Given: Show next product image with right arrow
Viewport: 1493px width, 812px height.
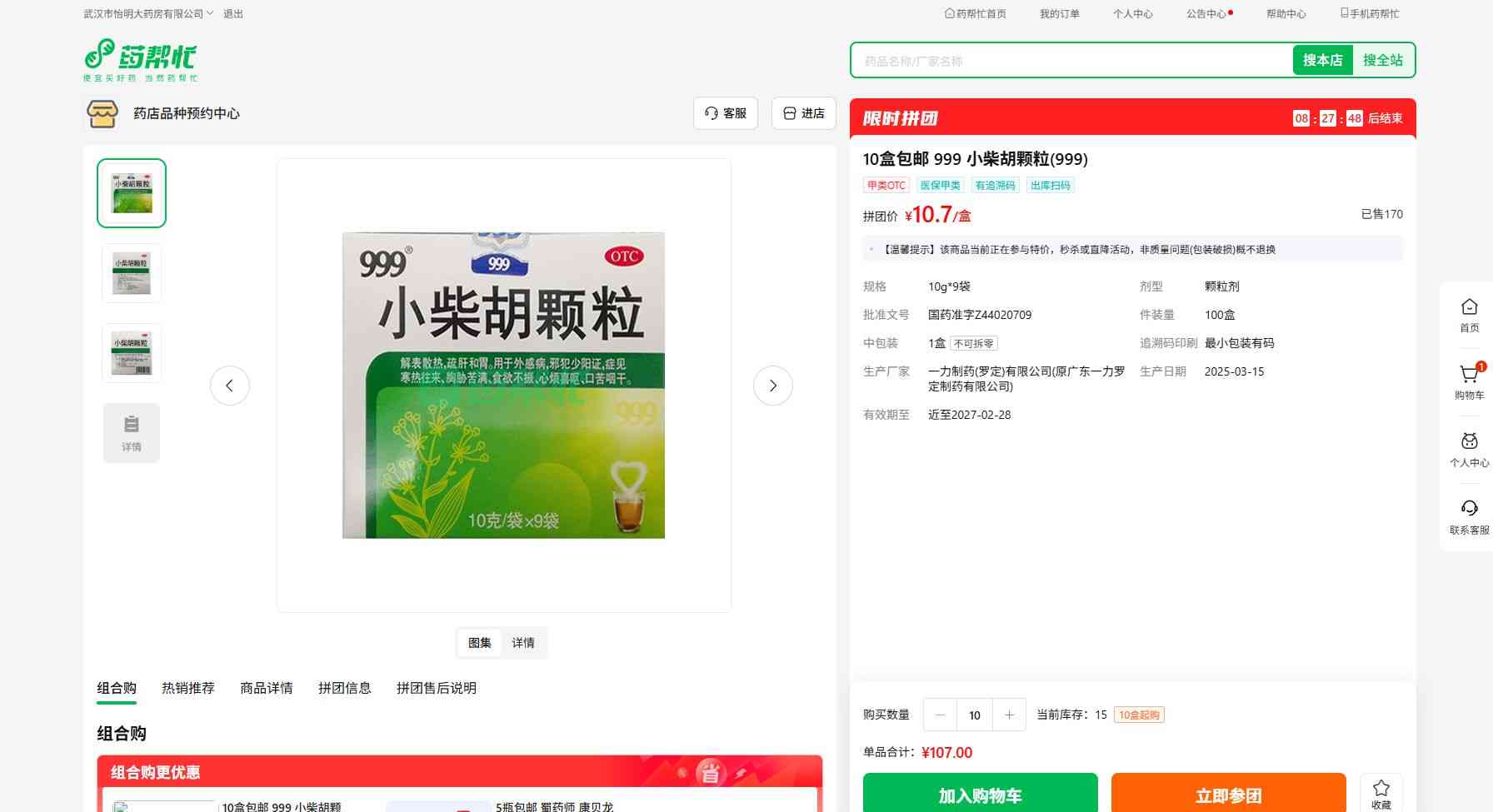Looking at the screenshot, I should coord(772,386).
